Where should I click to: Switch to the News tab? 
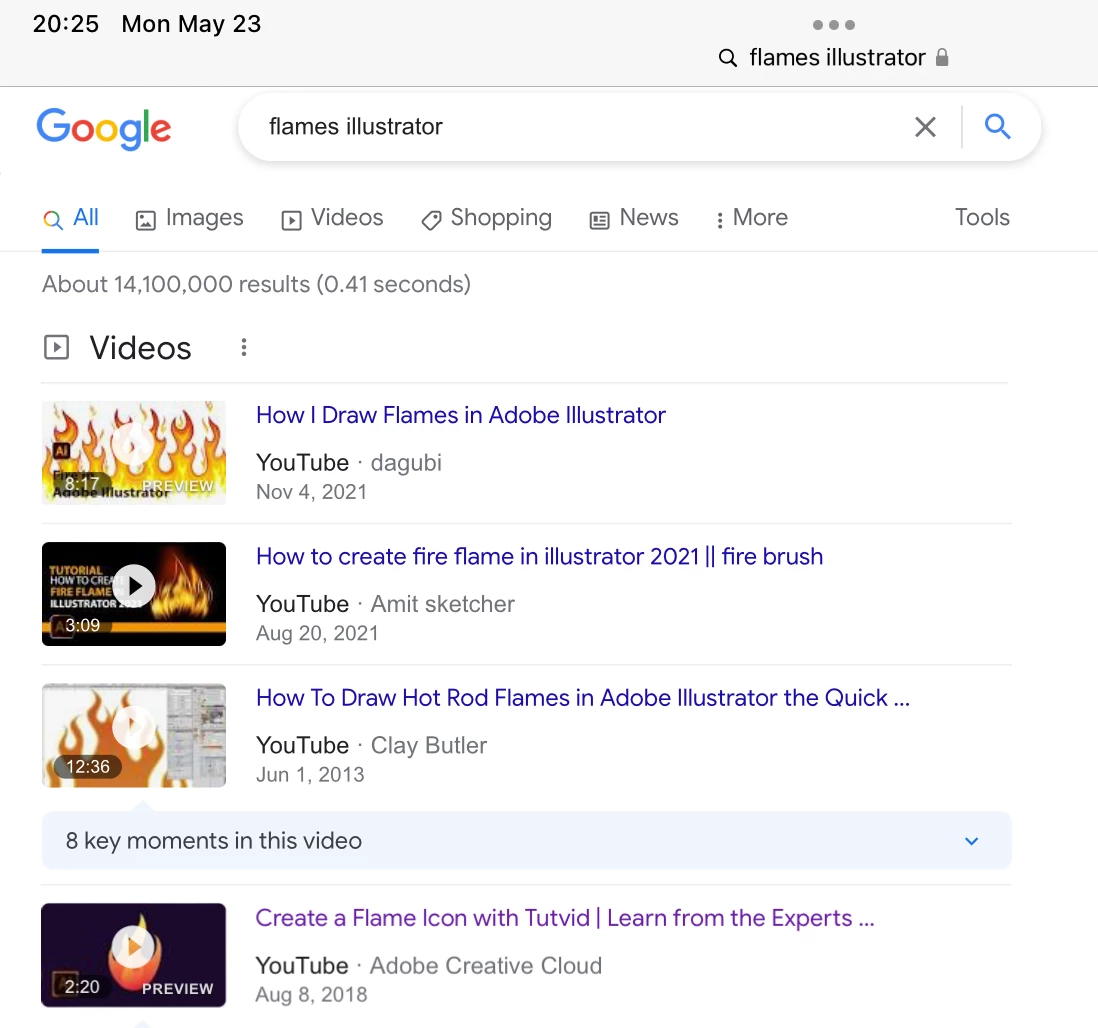point(634,218)
